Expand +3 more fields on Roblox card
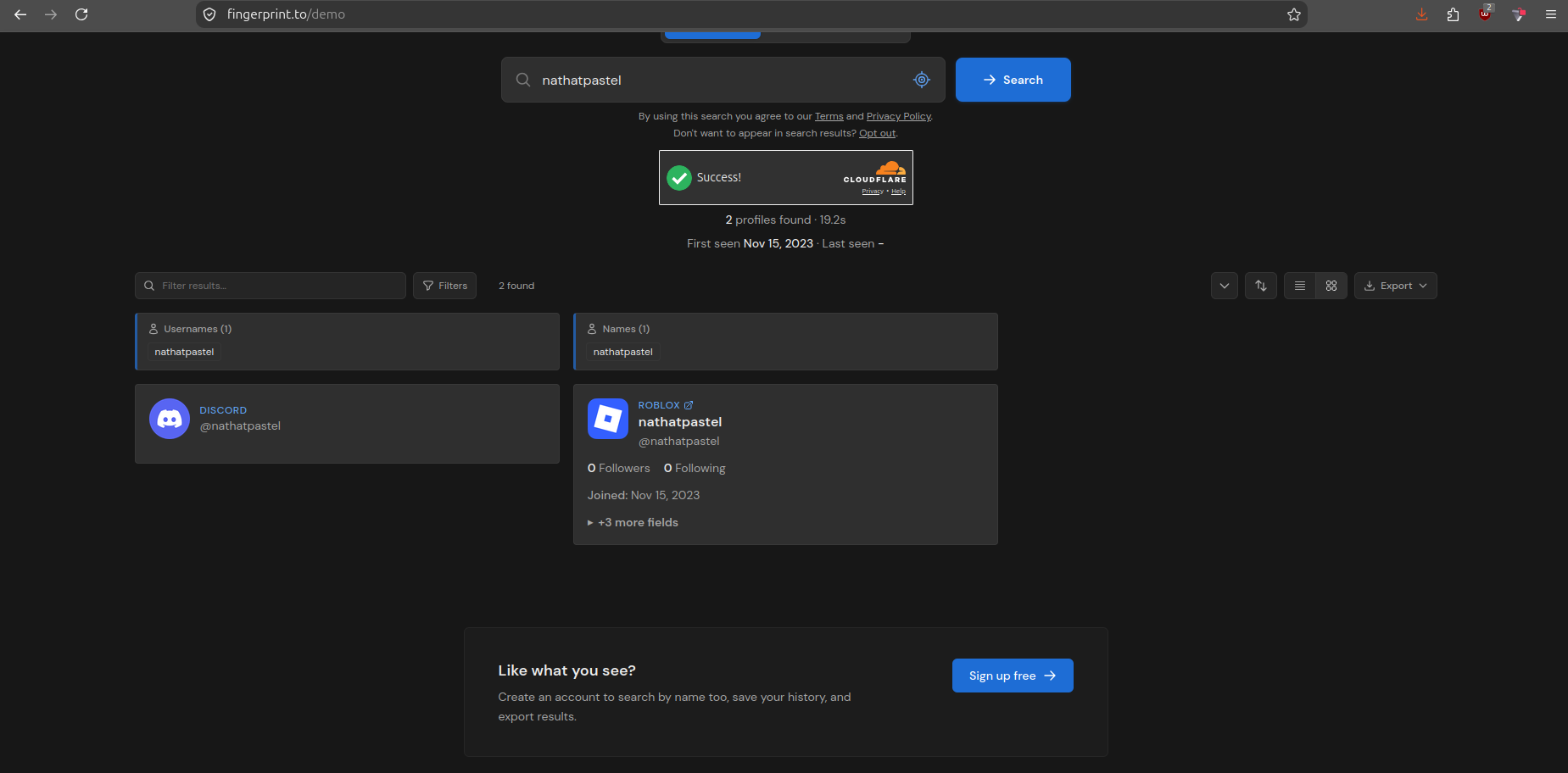The image size is (1568, 773). [633, 522]
